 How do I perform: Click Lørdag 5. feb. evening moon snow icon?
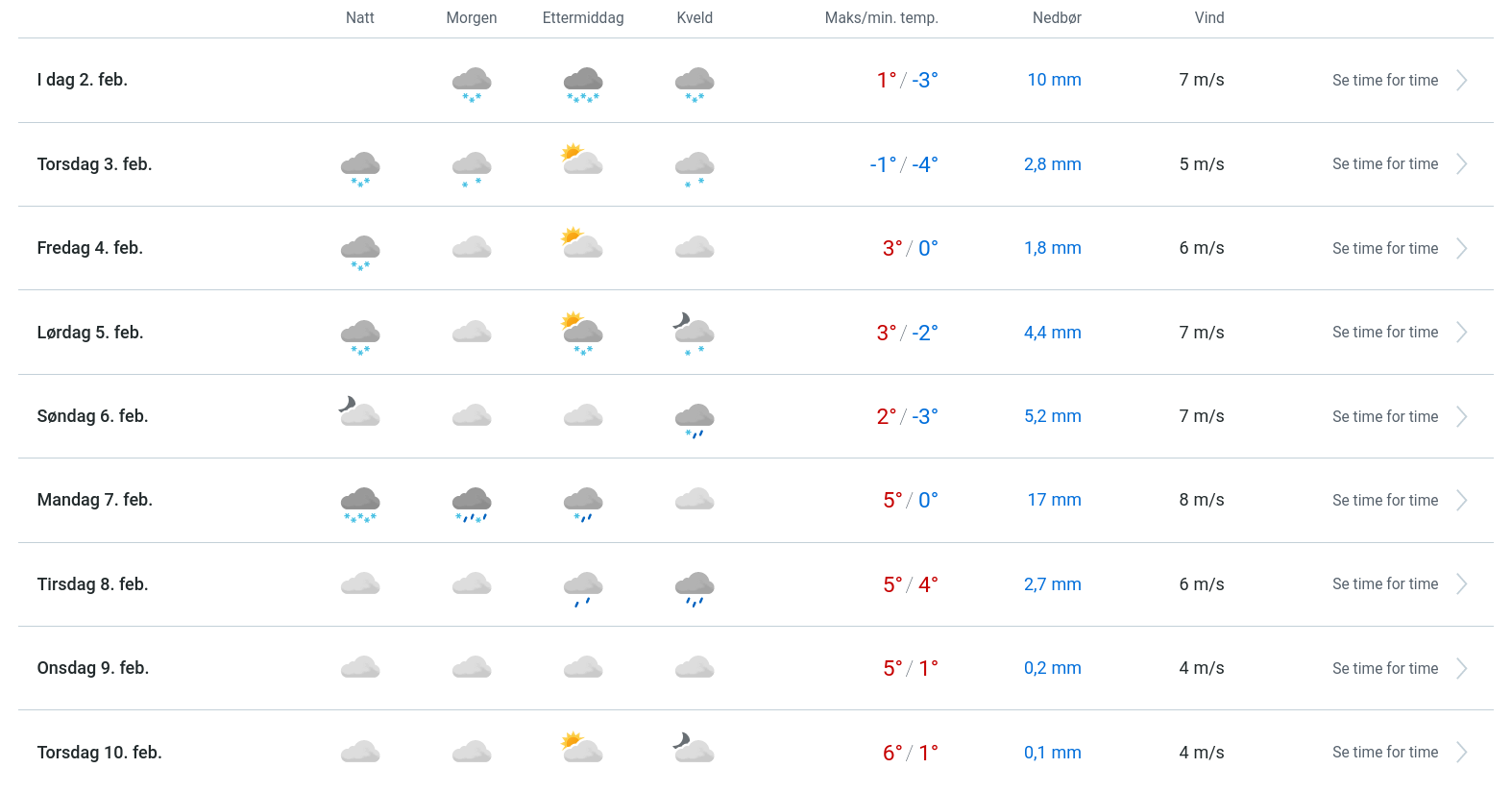(694, 333)
